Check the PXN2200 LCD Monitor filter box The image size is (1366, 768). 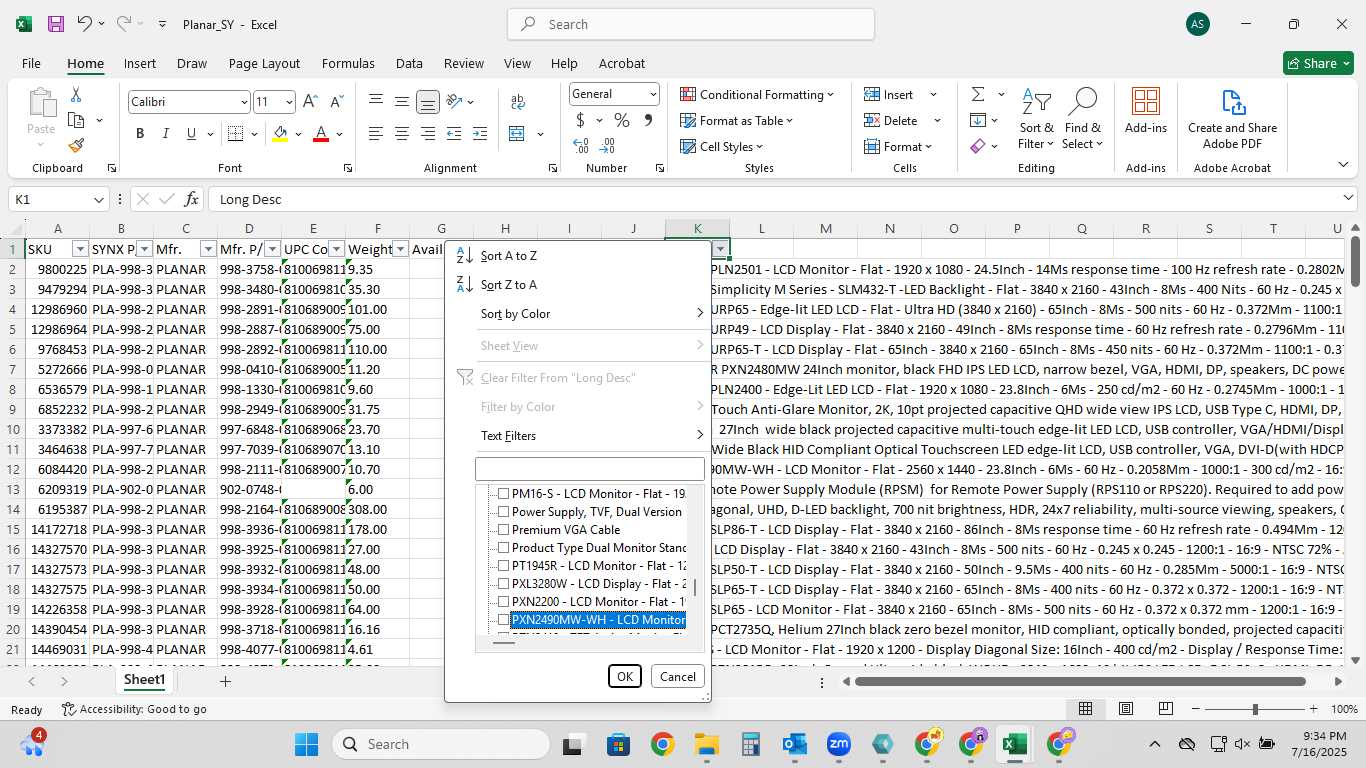point(504,602)
